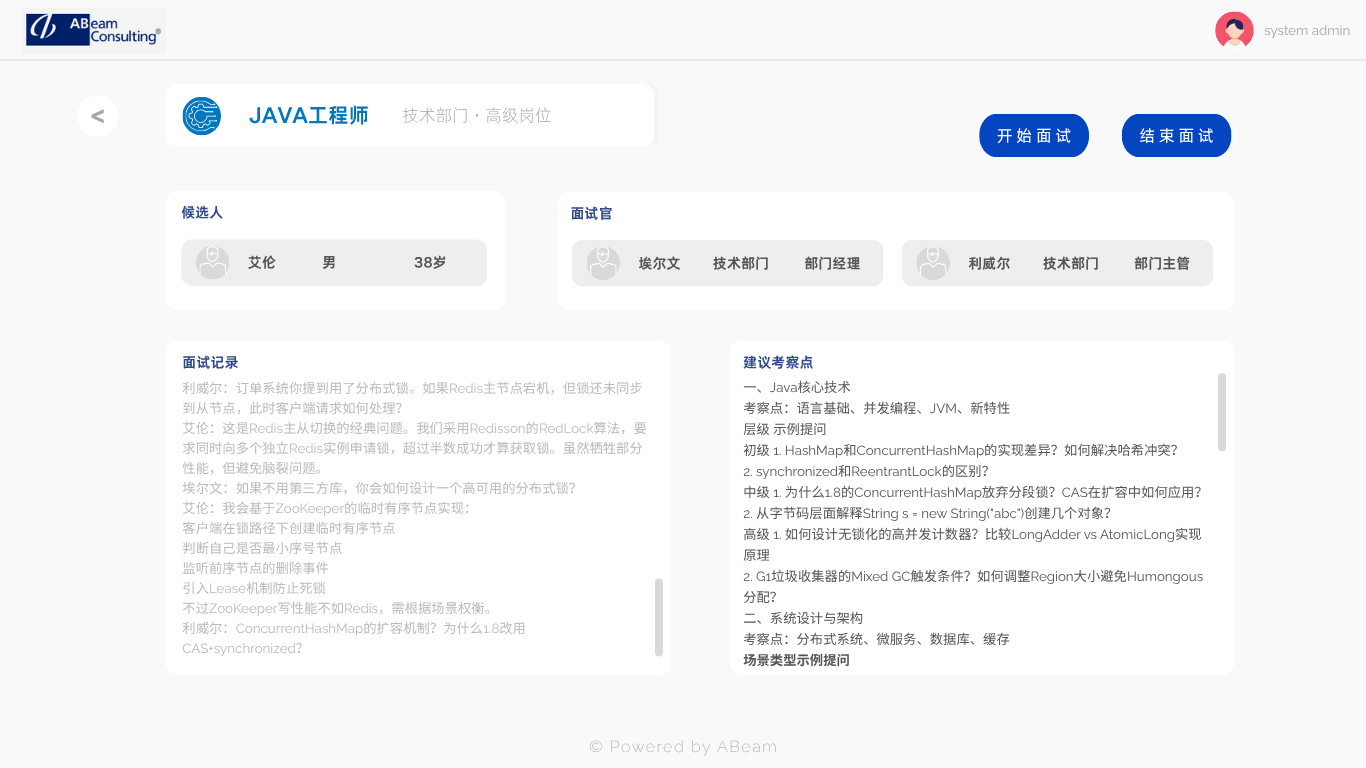Click 部门经理 role label
1366x768 pixels.
click(x=832, y=264)
